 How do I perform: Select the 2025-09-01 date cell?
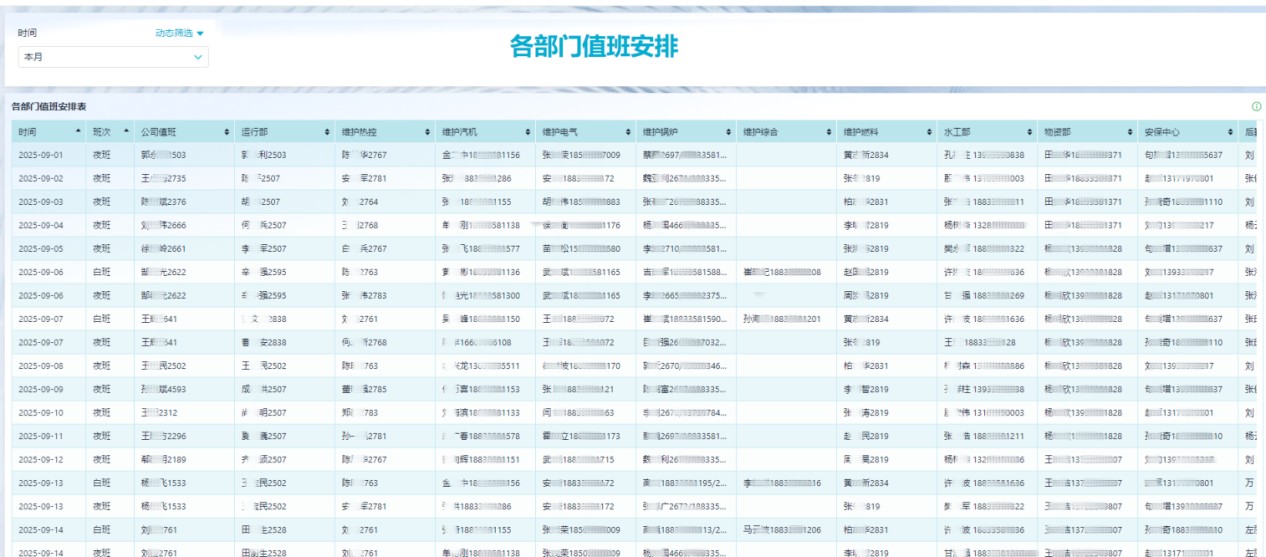(41, 155)
